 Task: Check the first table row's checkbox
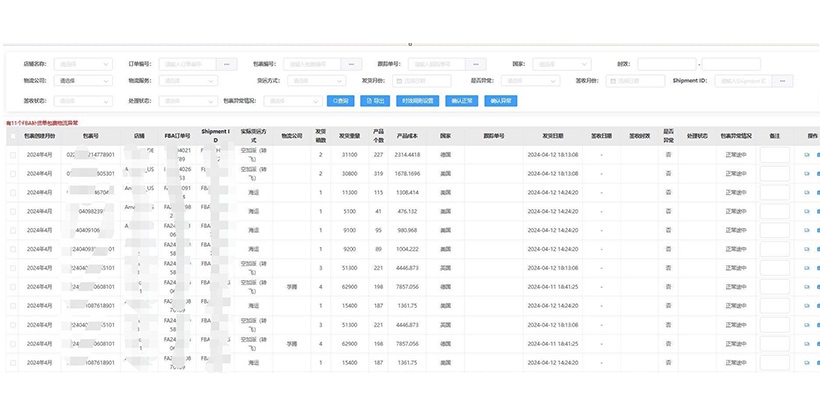13,155
